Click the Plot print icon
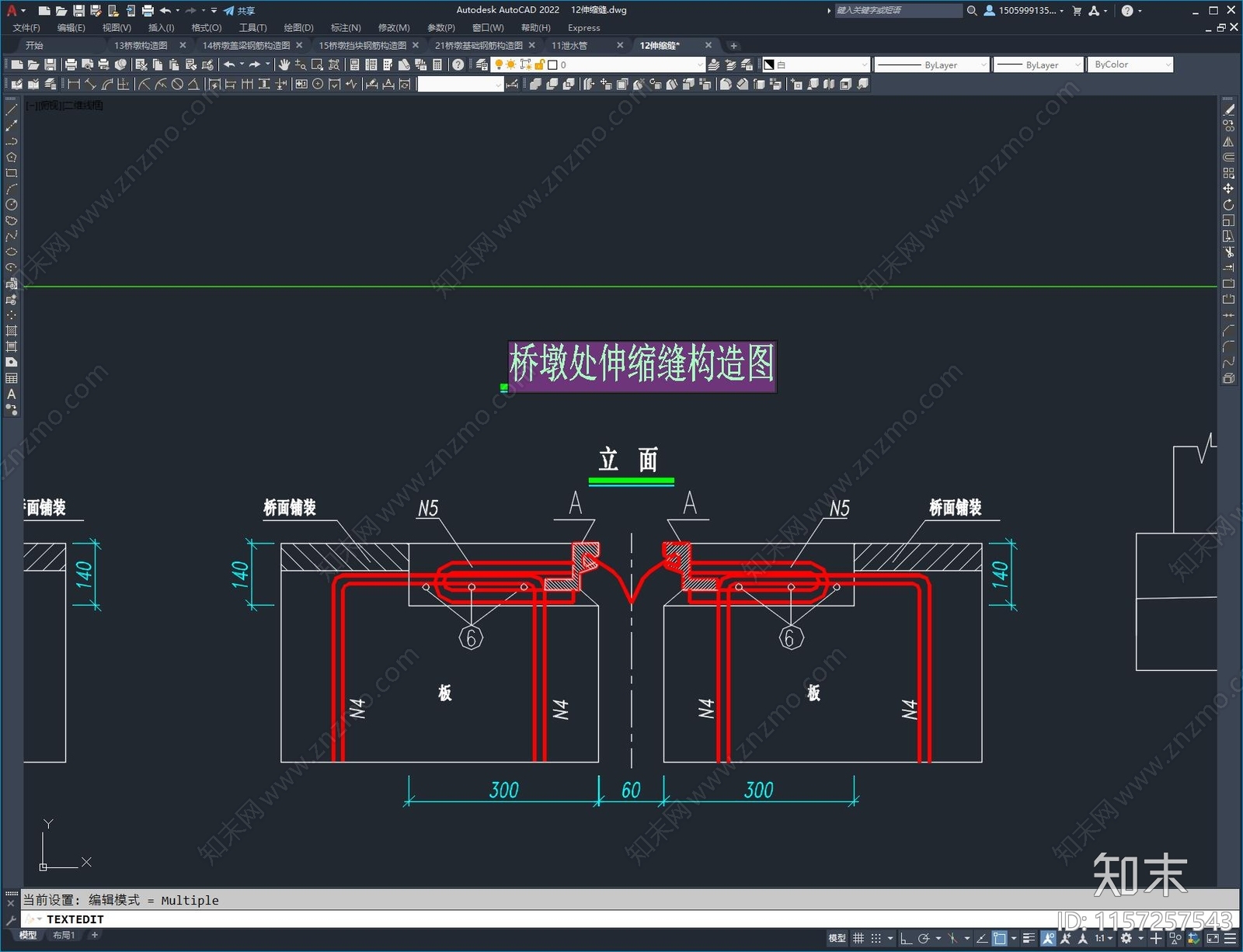Screen dimensions: 1243x952 point(71,64)
